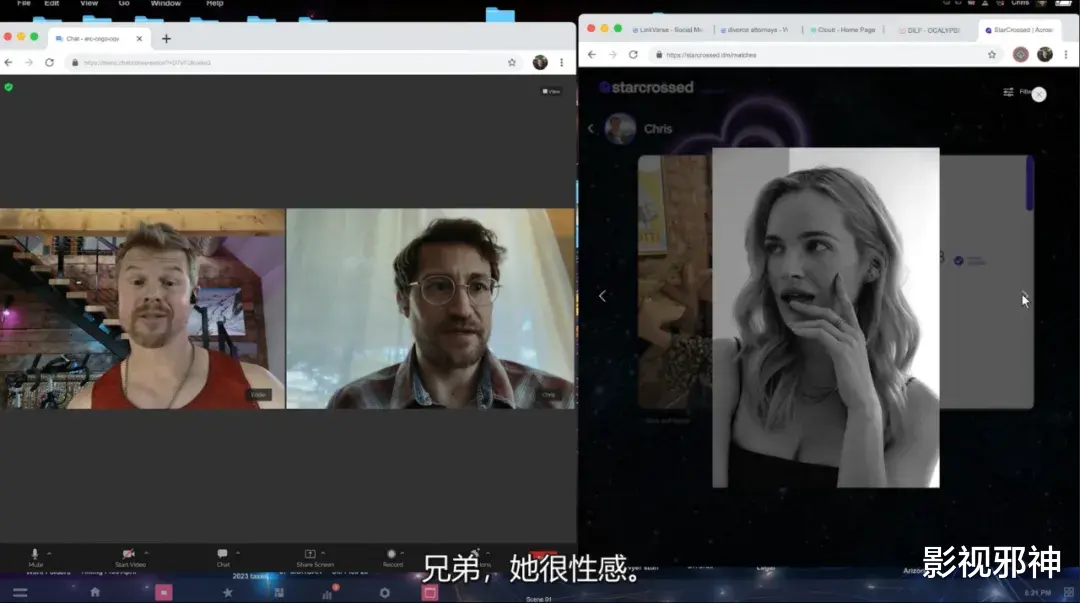Click the star icon in the bottom dock
Viewport: 1080px width, 603px height.
pyautogui.click(x=227, y=593)
